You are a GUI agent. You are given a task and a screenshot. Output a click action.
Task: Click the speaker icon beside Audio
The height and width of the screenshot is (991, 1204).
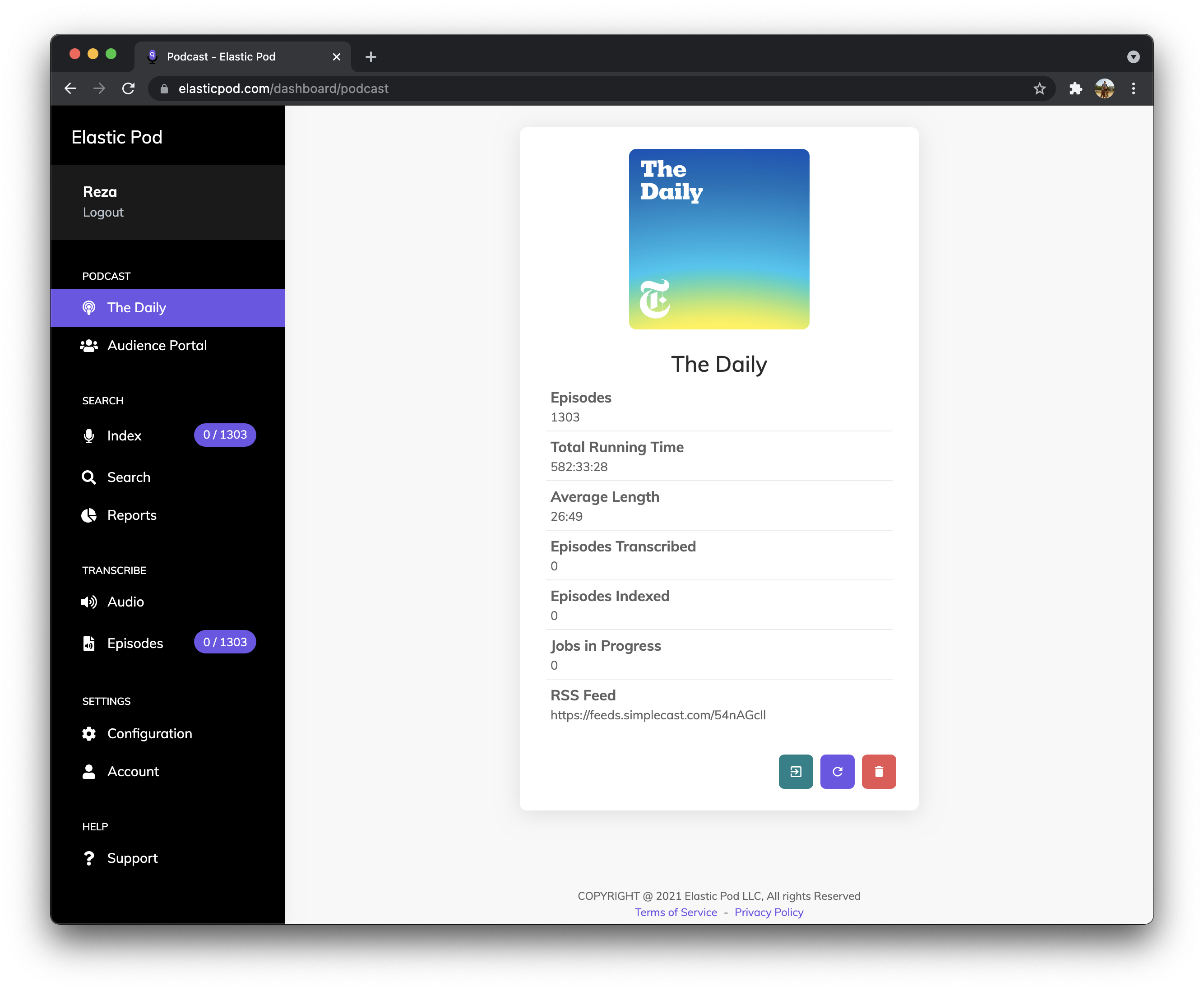point(88,602)
